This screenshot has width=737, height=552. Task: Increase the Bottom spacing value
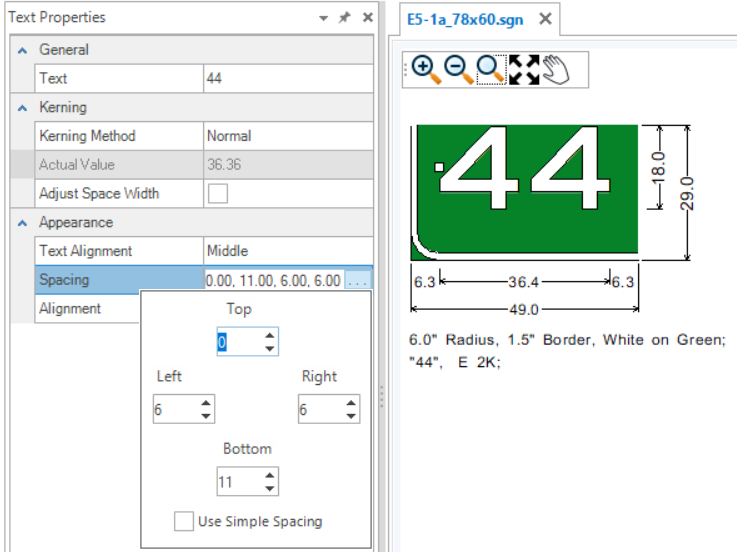[269, 475]
